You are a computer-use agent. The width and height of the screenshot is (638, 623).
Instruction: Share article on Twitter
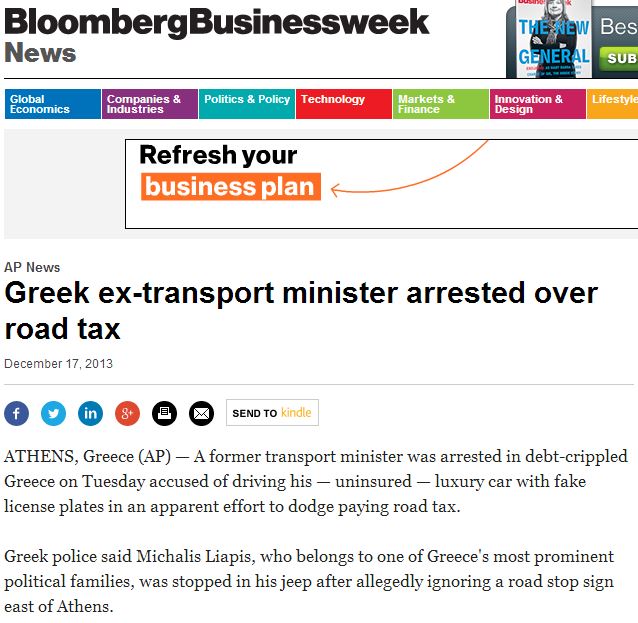click(53, 412)
